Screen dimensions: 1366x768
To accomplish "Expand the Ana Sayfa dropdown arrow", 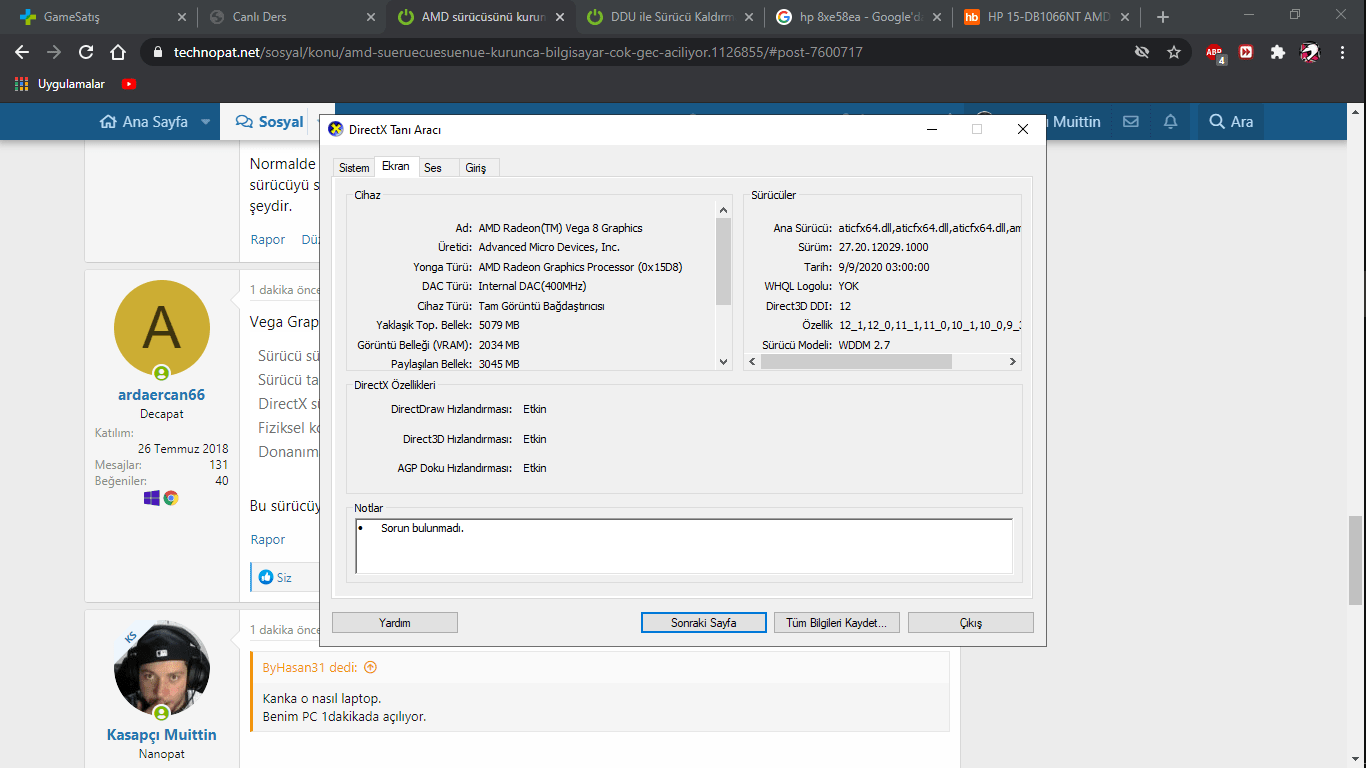I will click(x=205, y=122).
